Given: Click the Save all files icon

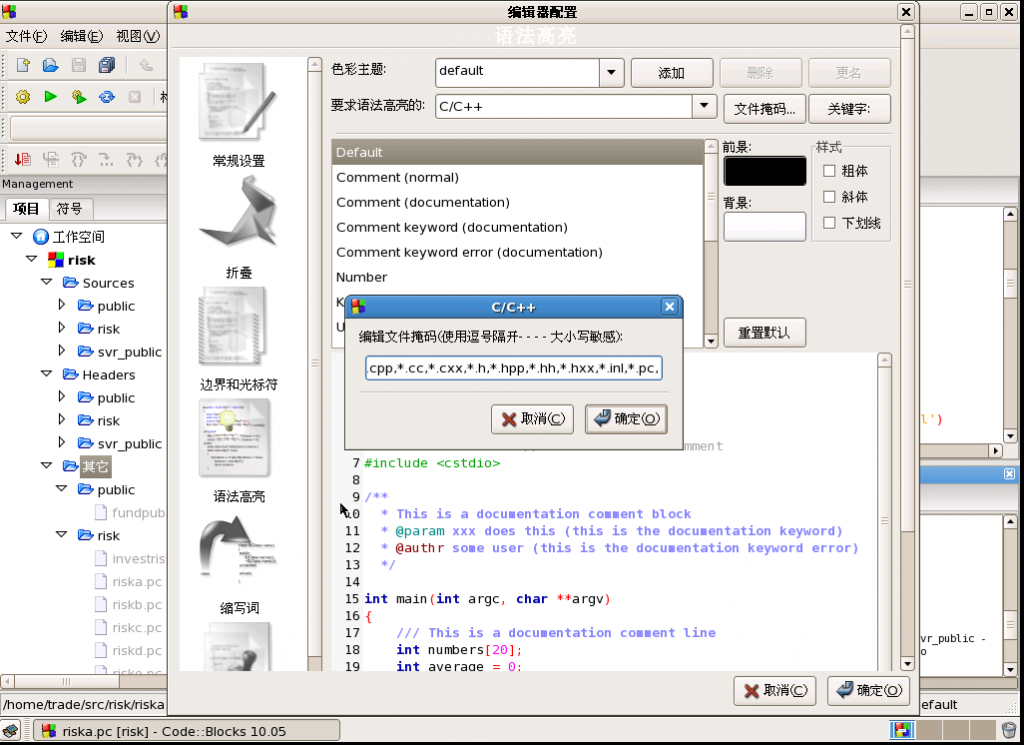Looking at the screenshot, I should 106,66.
